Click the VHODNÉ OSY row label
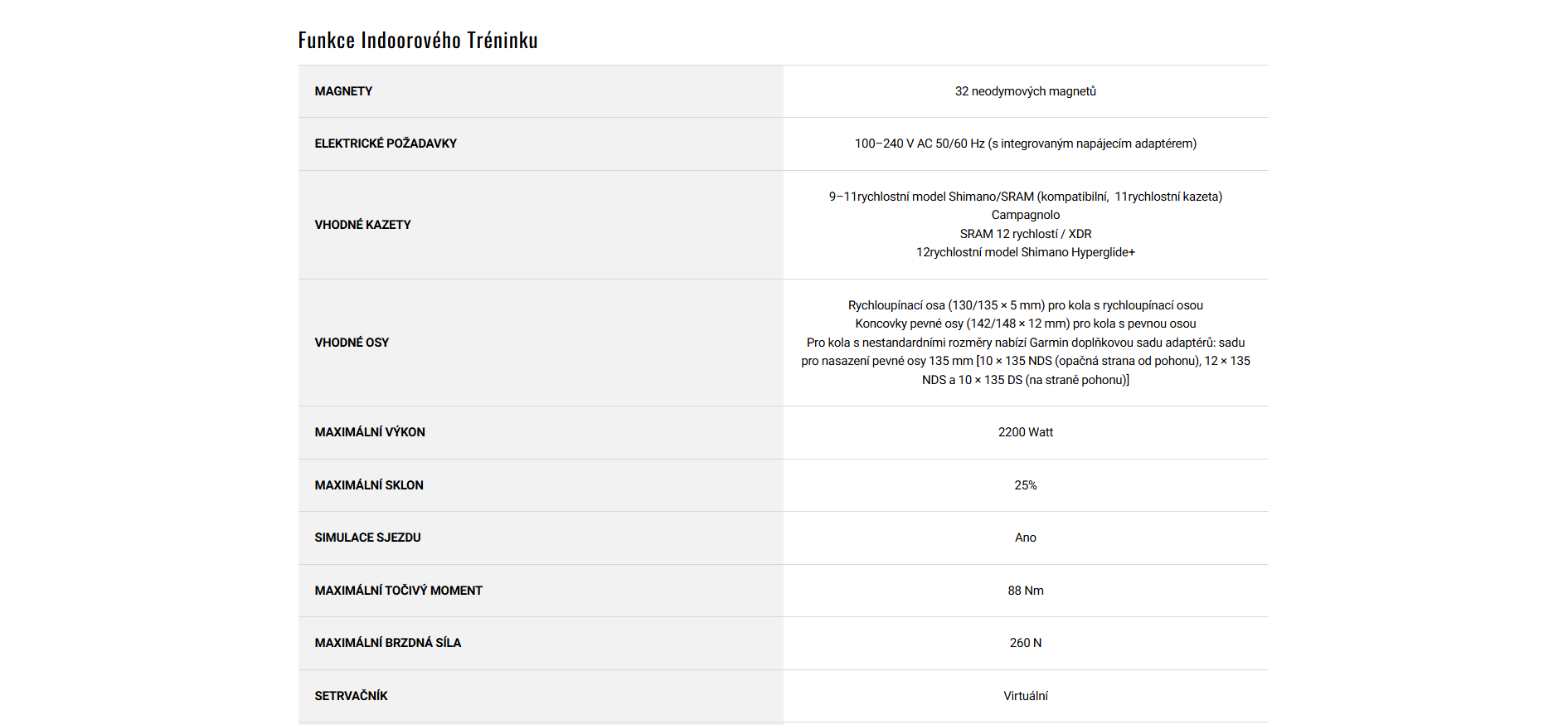 pyautogui.click(x=352, y=343)
